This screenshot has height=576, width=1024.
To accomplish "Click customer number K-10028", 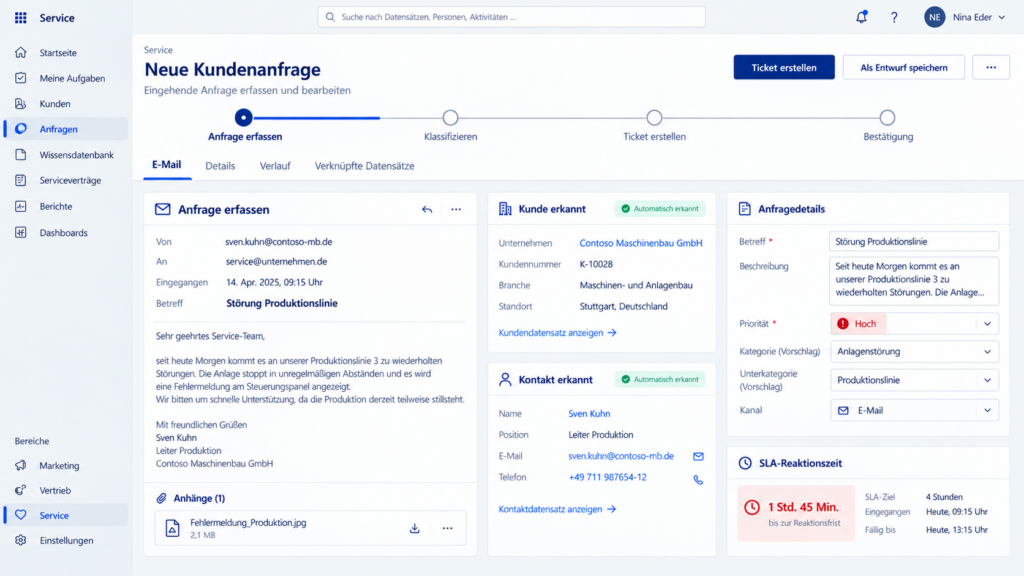I will [596, 264].
